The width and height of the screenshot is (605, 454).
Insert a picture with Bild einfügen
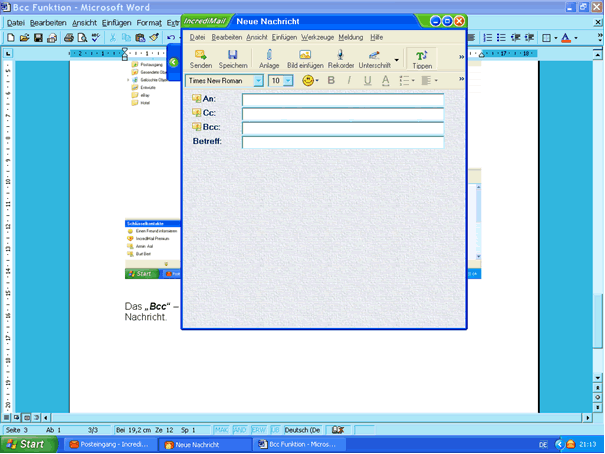click(305, 59)
